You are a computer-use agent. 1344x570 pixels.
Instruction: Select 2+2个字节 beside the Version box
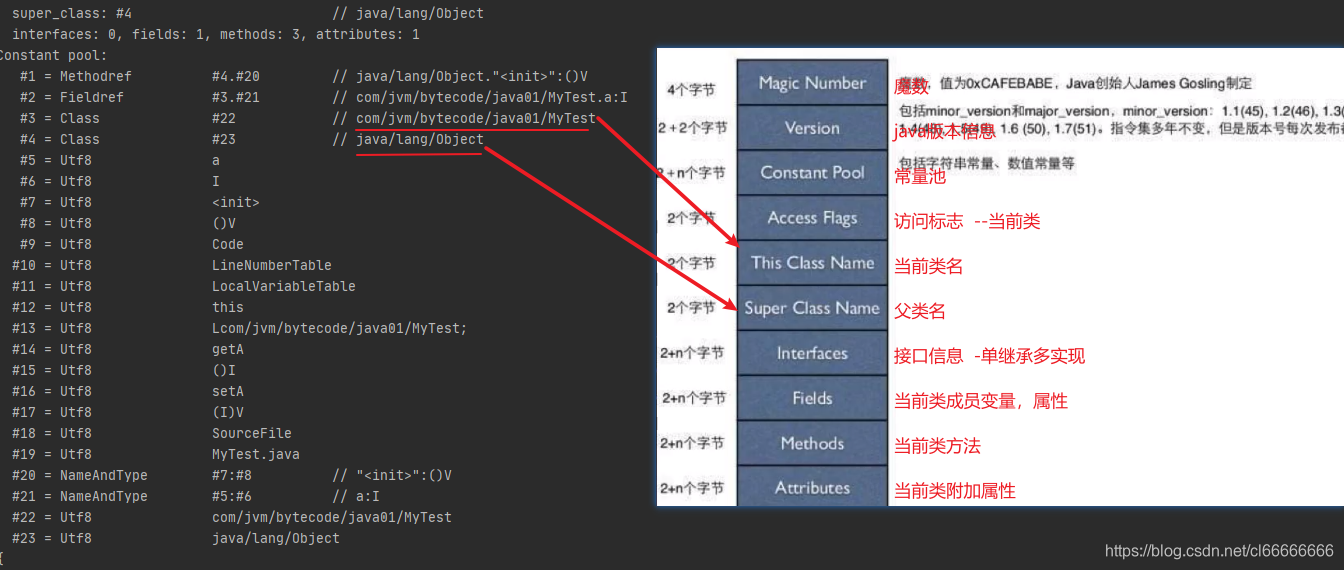pyautogui.click(x=692, y=129)
